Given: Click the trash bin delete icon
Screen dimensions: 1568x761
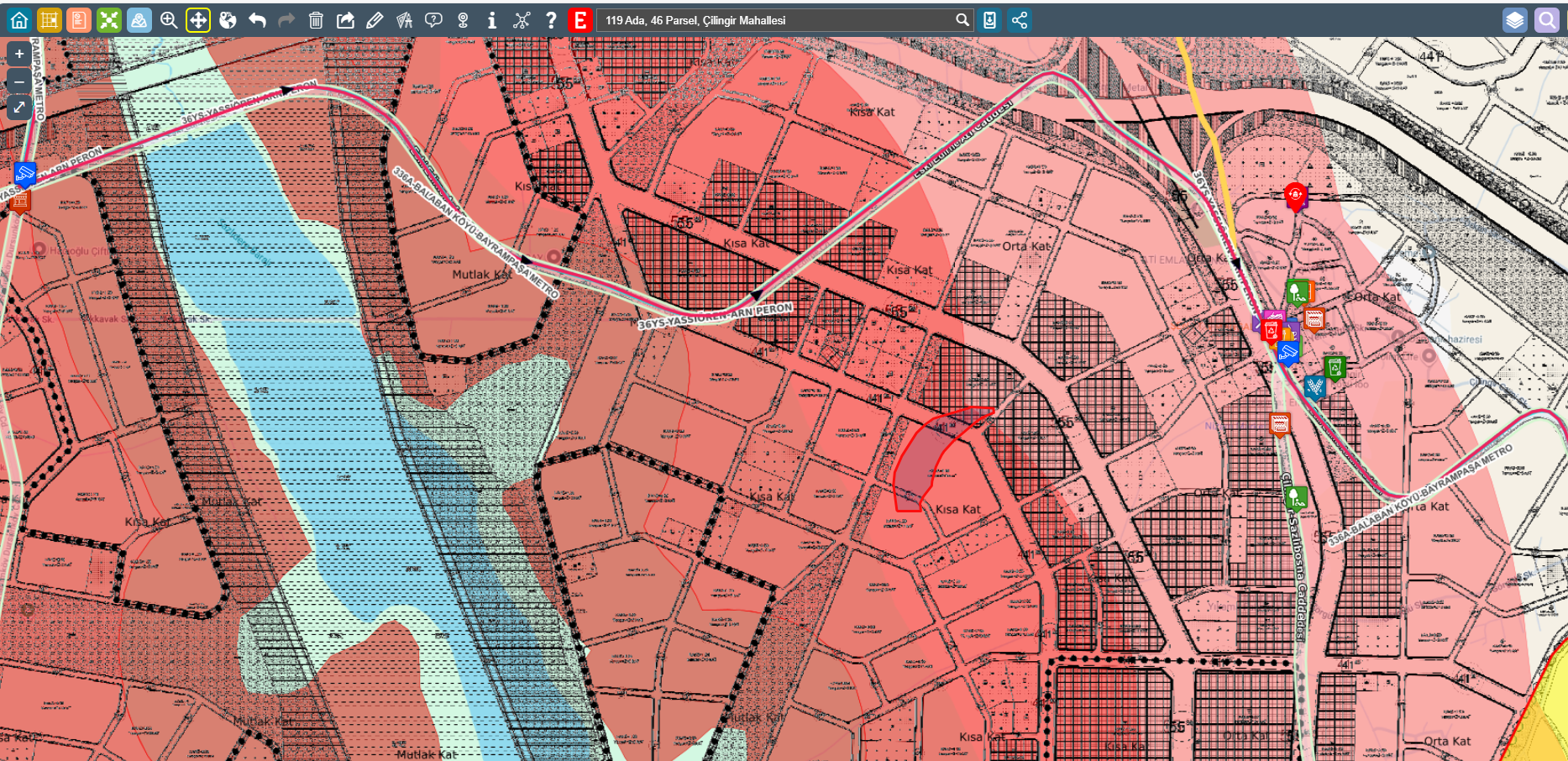Looking at the screenshot, I should click(x=316, y=20).
